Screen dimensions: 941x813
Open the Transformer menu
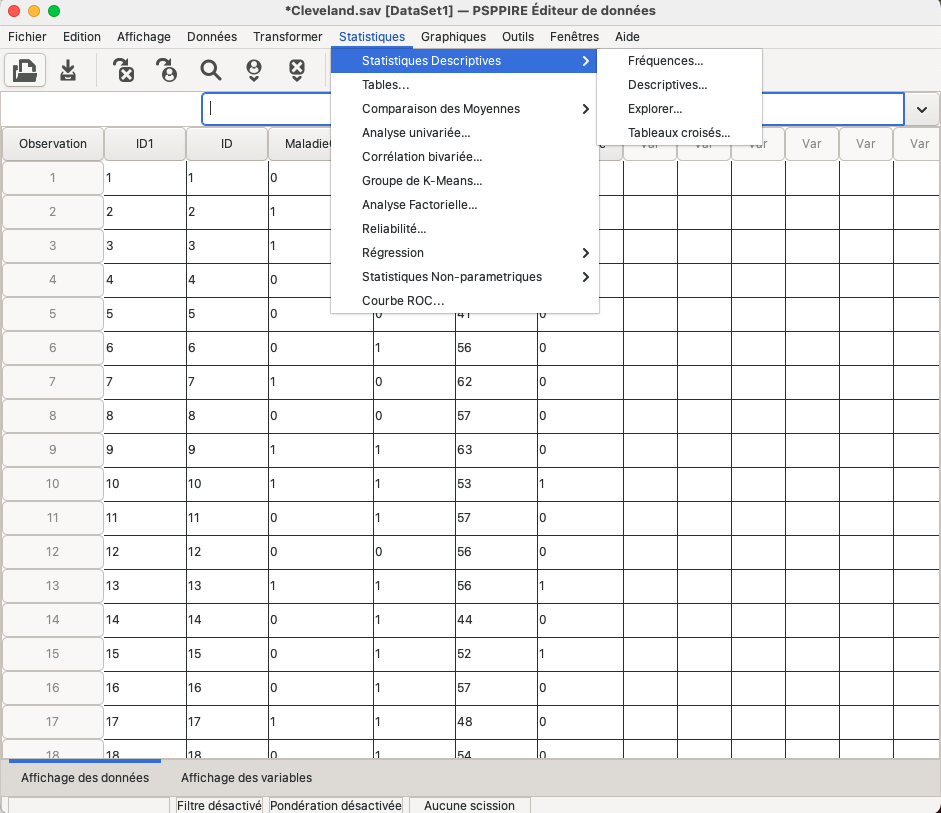[287, 37]
